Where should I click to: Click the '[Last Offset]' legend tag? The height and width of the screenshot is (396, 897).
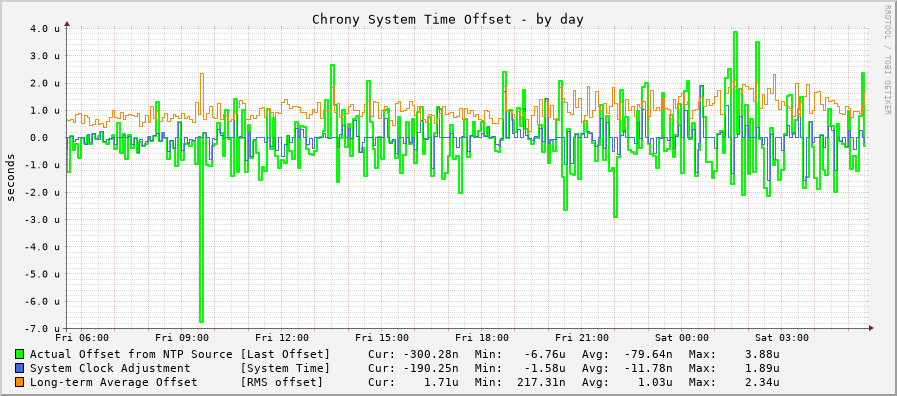pos(285,354)
